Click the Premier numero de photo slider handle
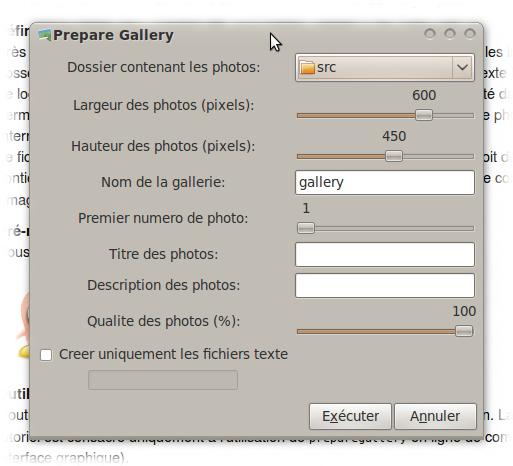This screenshot has height=466, width=513. (306, 228)
